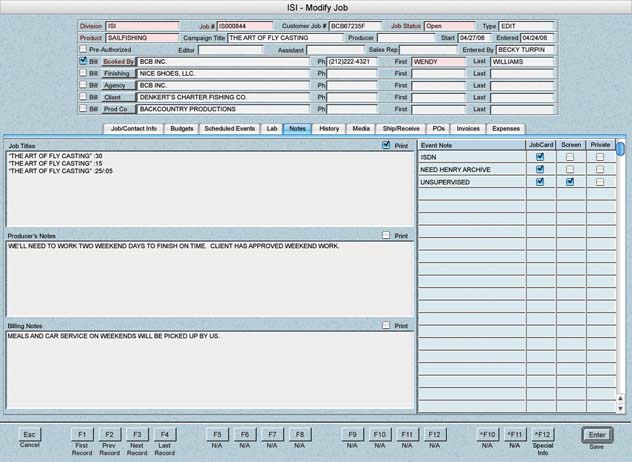This screenshot has height=462, width=632.
Task: Open the Invoices tab
Action: tap(468, 129)
